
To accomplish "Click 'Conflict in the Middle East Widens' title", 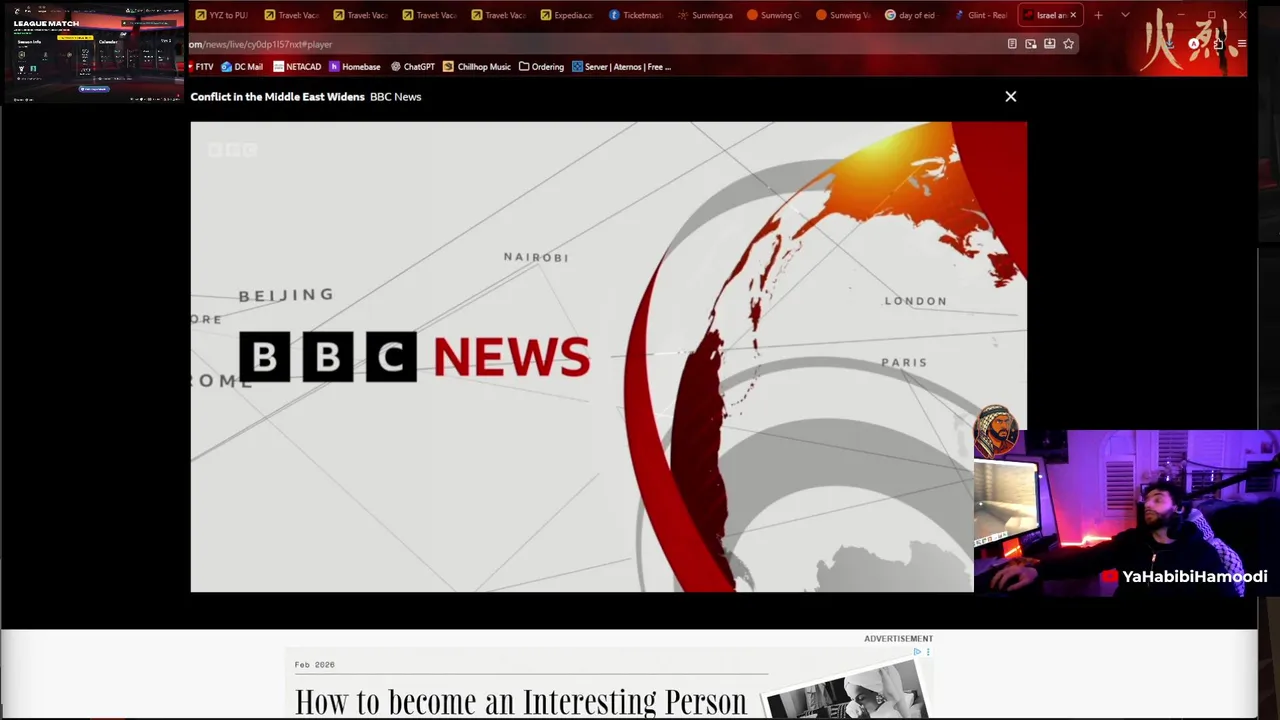I will coord(277,97).
